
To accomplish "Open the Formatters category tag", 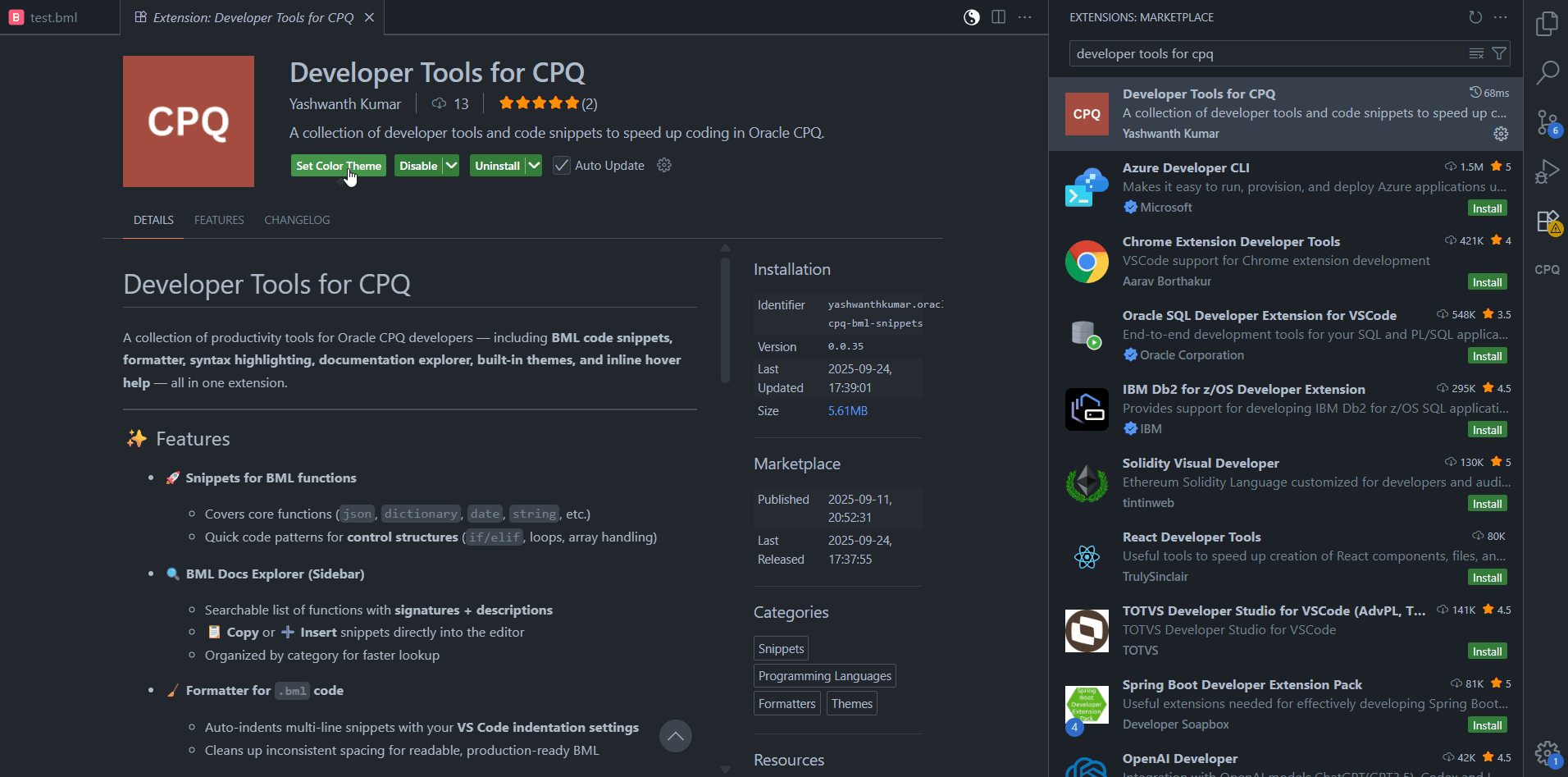I will [x=786, y=704].
